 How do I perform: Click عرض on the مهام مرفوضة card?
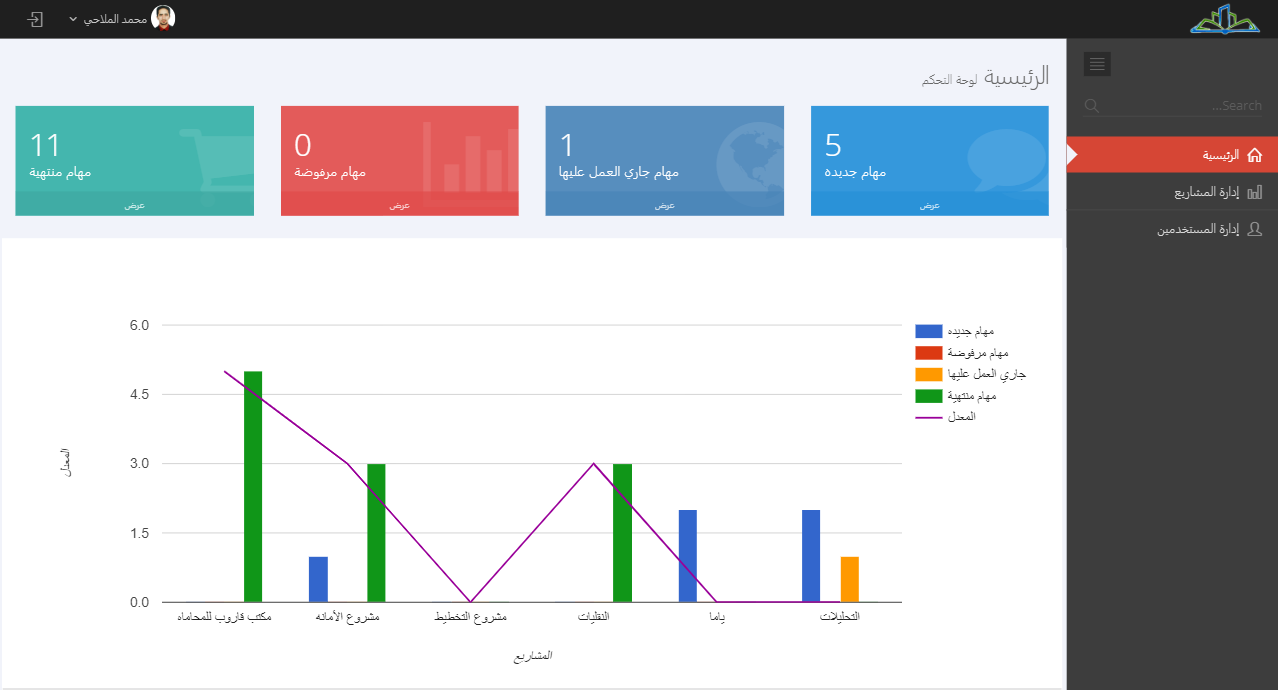tap(400, 205)
